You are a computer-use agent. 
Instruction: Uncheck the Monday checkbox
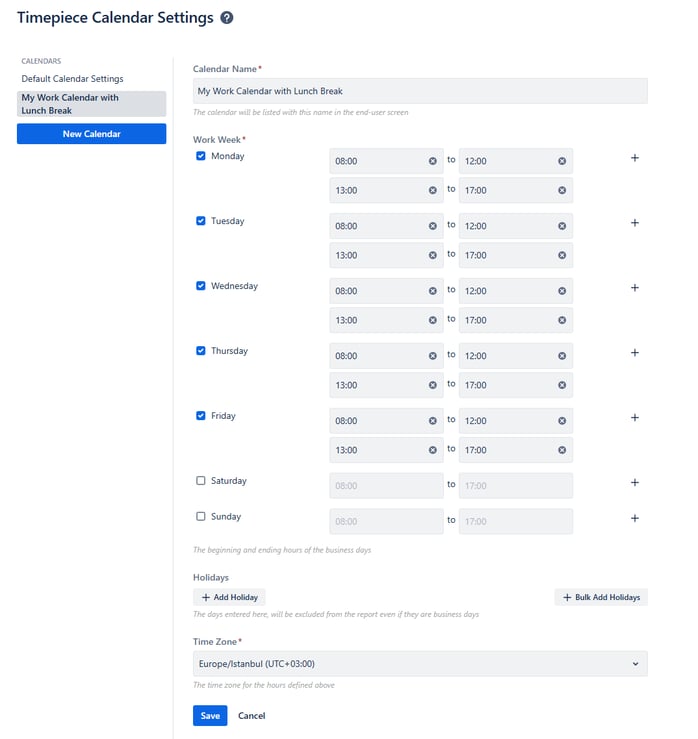[201, 156]
